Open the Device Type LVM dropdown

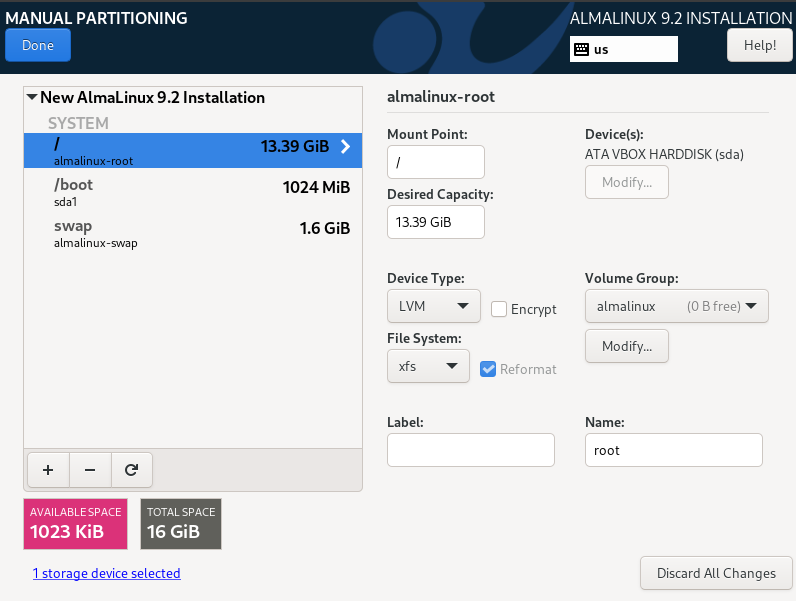pyautogui.click(x=433, y=306)
